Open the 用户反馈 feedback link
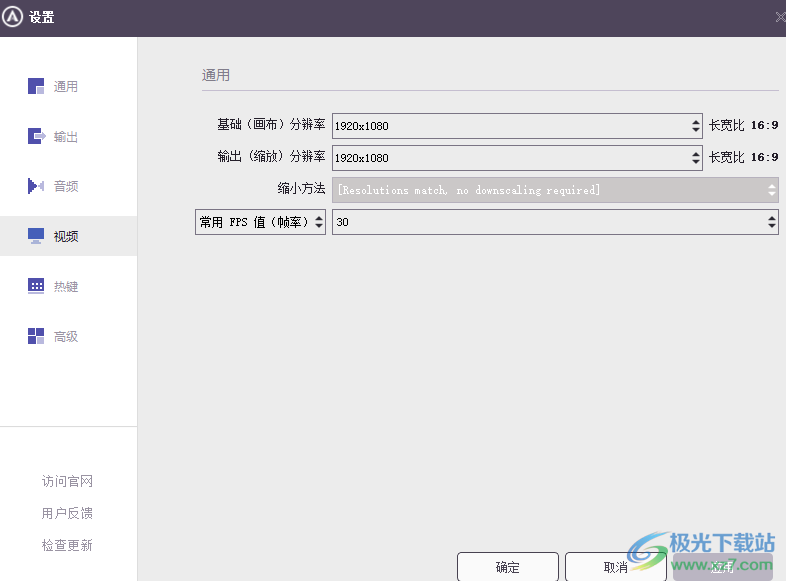 tap(67, 513)
